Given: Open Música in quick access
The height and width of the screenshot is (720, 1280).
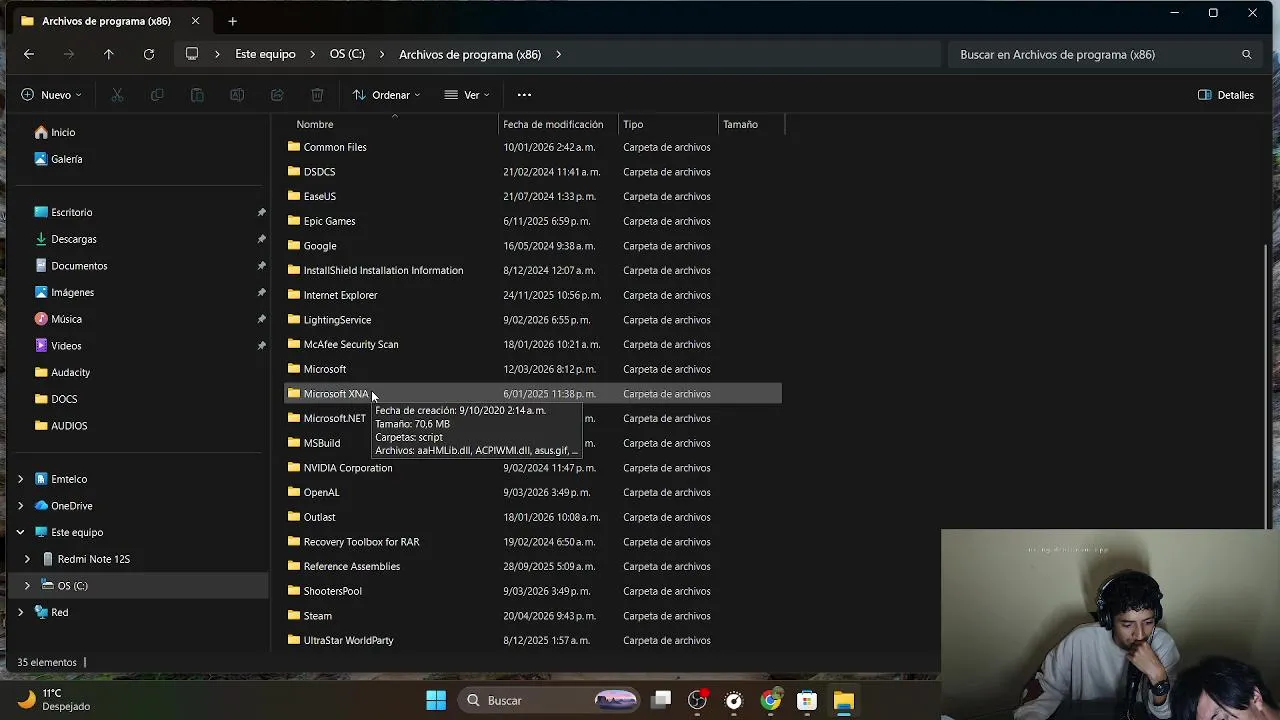Looking at the screenshot, I should point(66,319).
